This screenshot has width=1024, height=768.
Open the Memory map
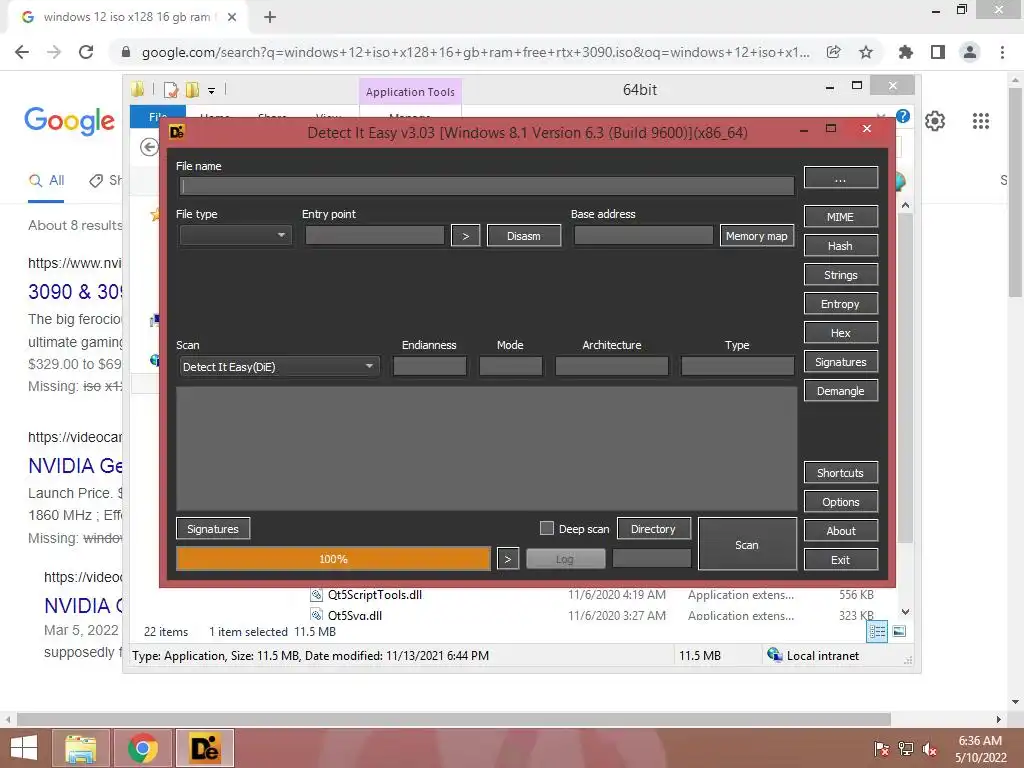click(x=756, y=236)
